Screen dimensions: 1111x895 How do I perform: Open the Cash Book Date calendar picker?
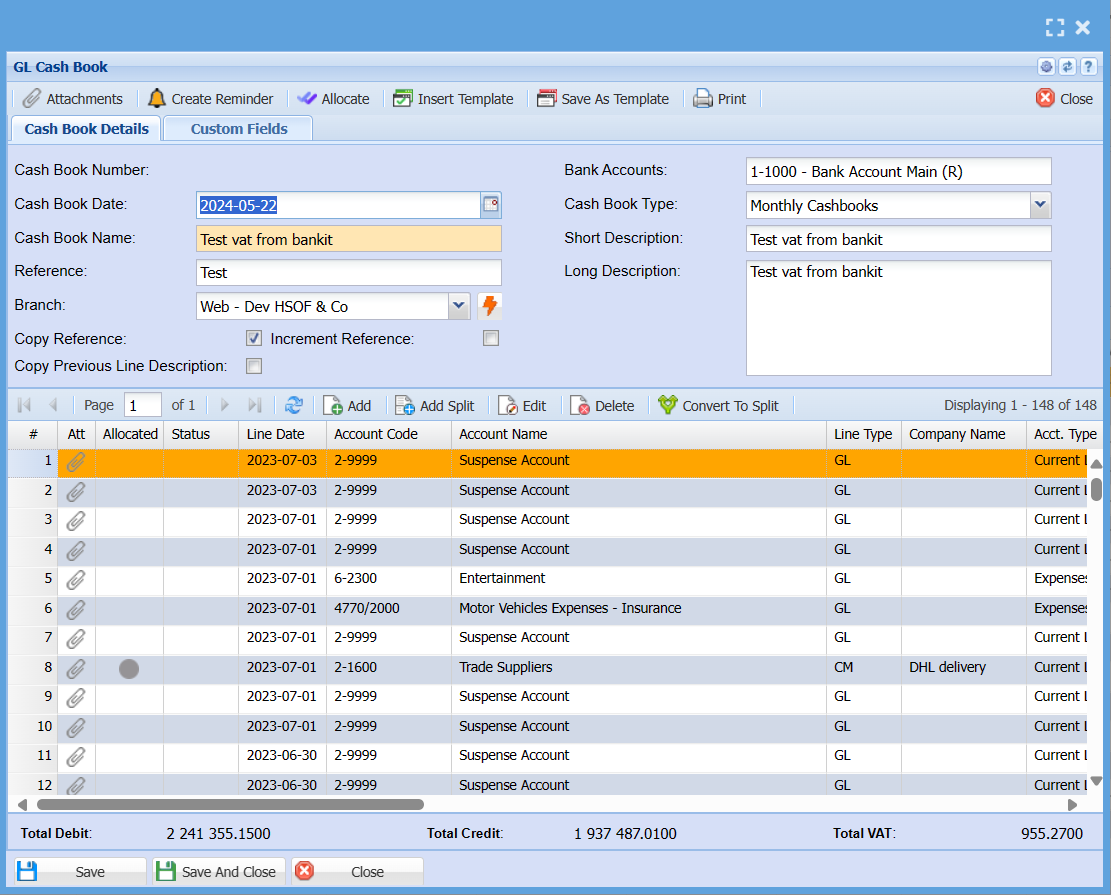click(x=490, y=205)
